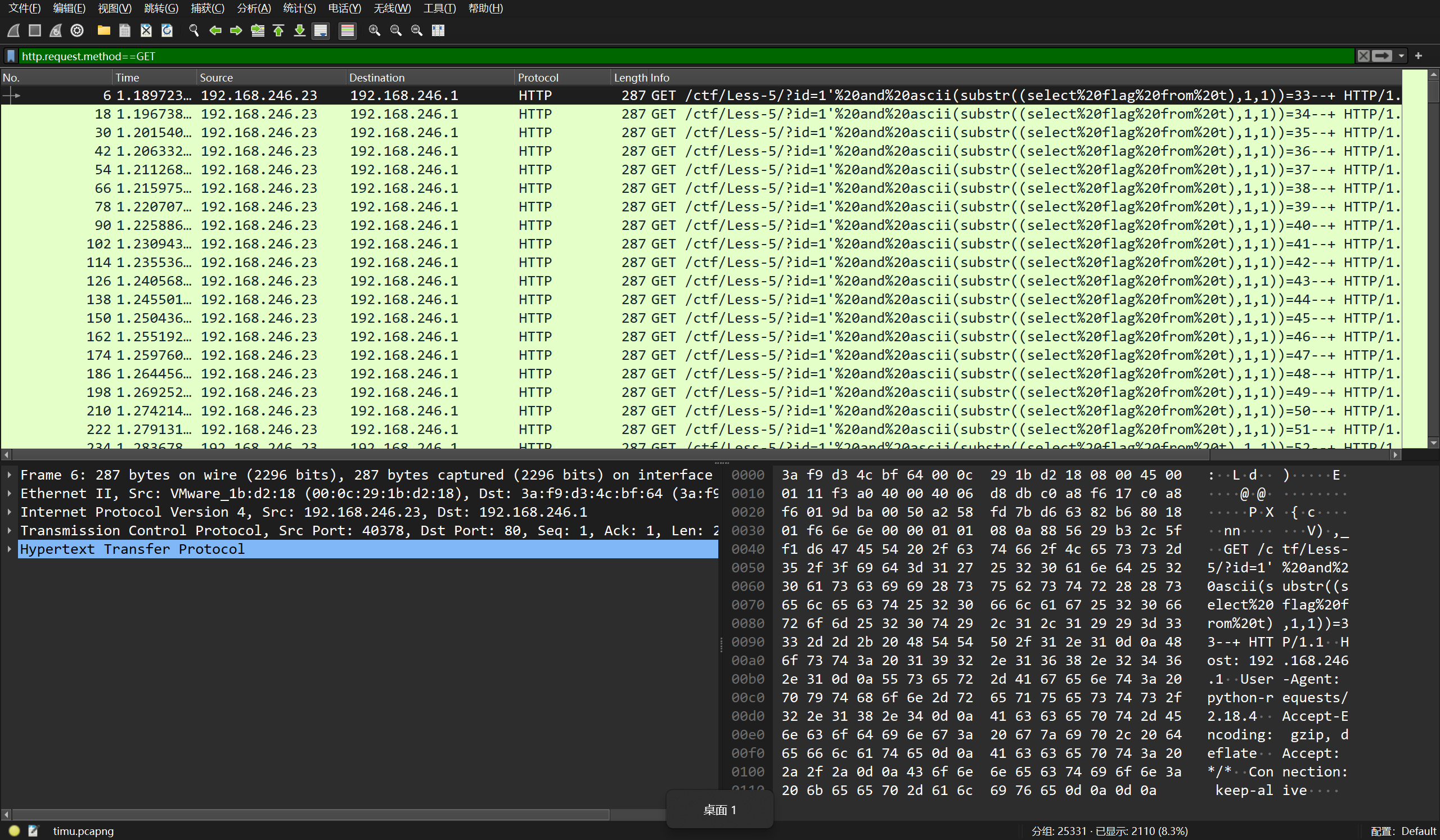The image size is (1440, 840).
Task: Toggle auto-scroll during live capture
Action: pyautogui.click(x=321, y=31)
